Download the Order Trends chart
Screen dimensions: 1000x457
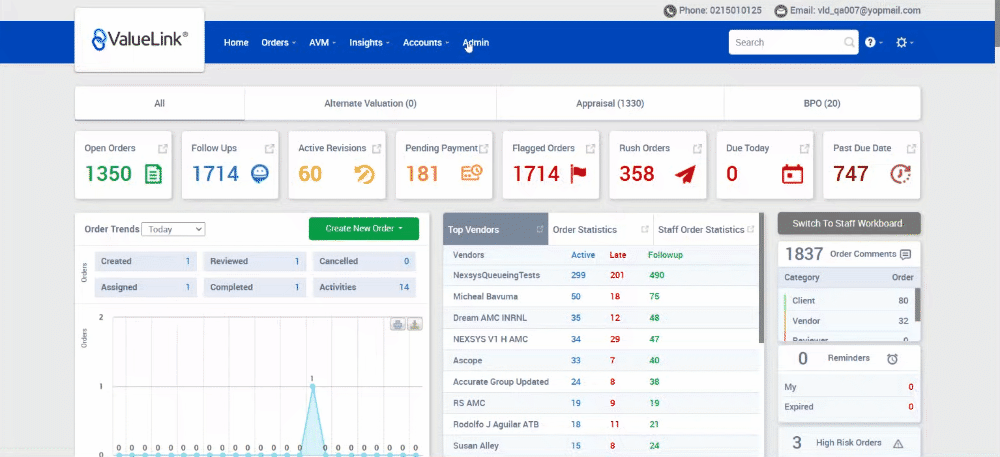coord(415,324)
